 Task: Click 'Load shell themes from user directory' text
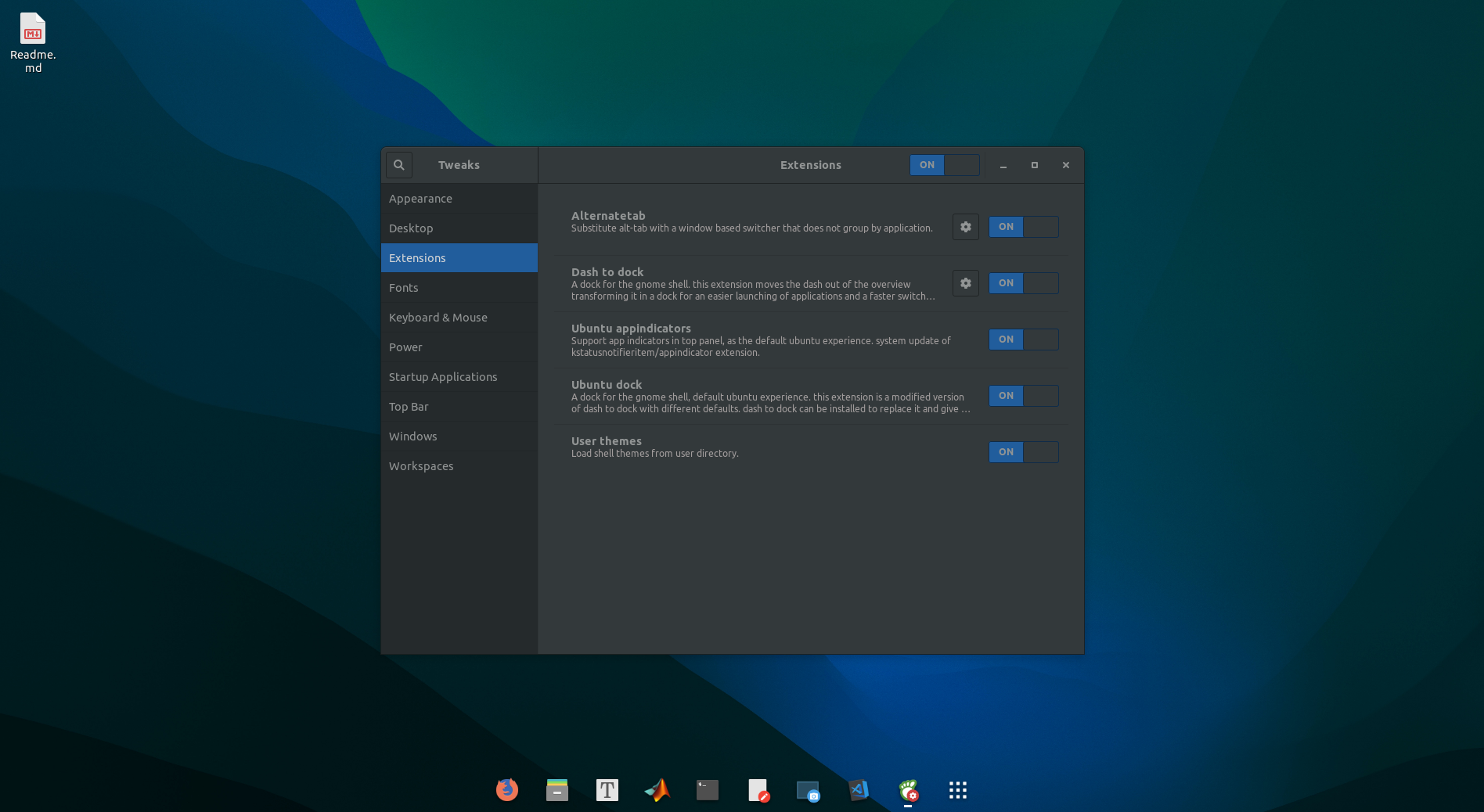point(655,454)
